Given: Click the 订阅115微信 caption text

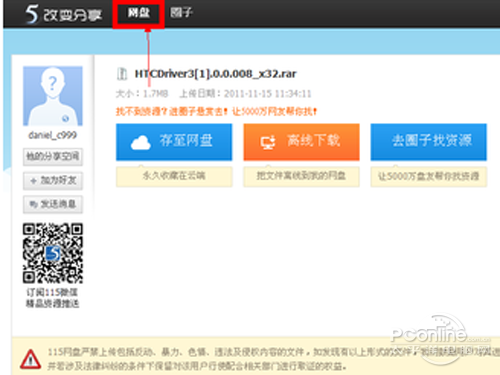Looking at the screenshot, I should pos(52,293).
